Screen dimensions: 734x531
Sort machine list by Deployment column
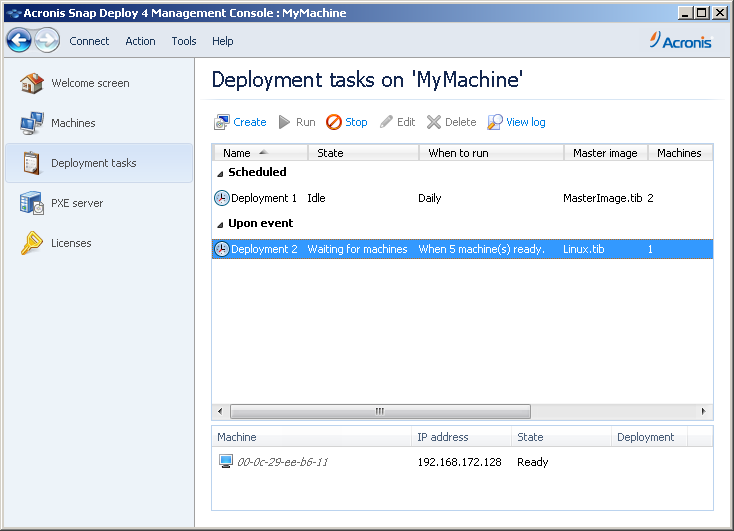point(649,437)
